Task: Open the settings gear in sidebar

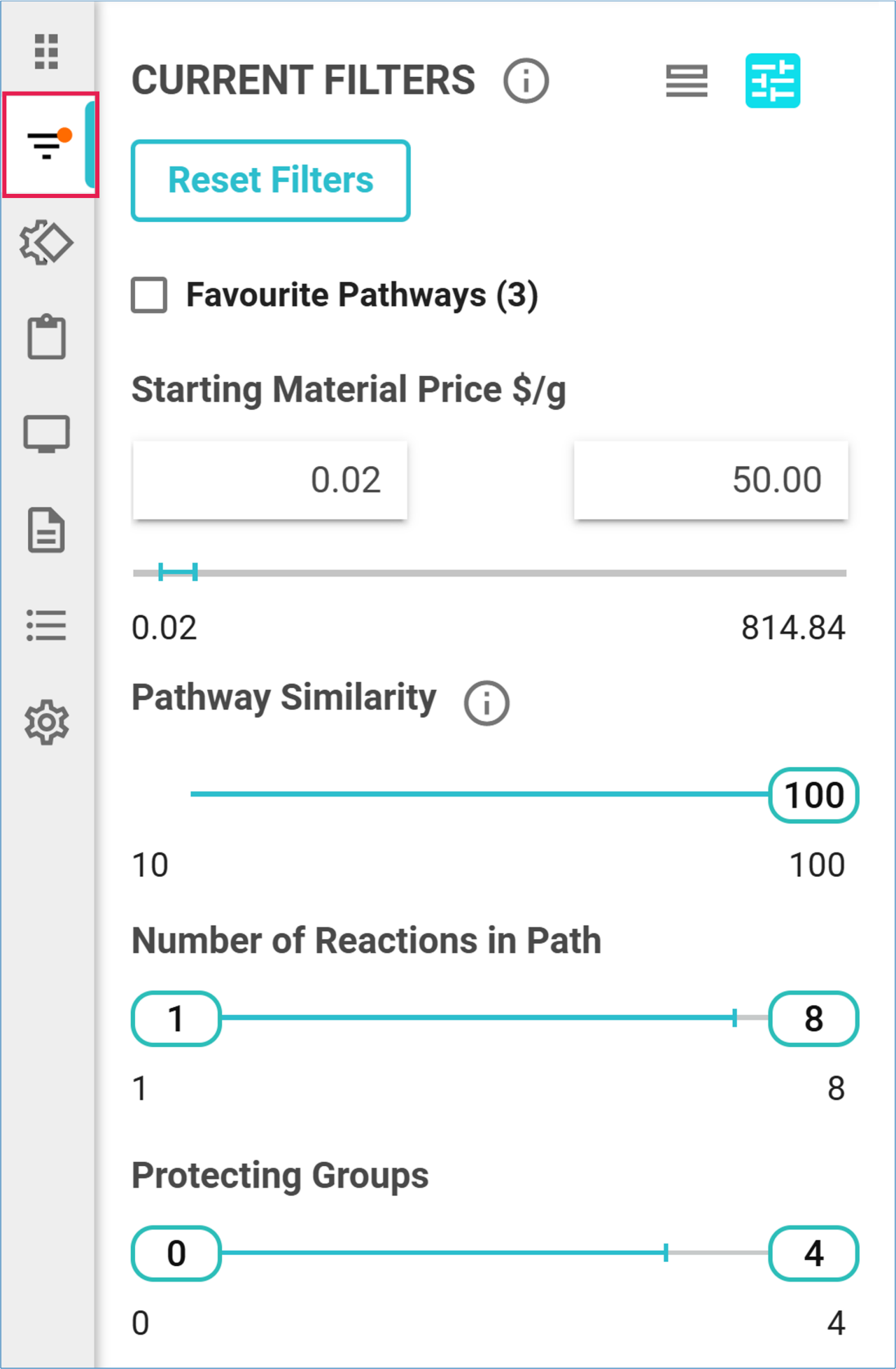Action: [x=46, y=722]
